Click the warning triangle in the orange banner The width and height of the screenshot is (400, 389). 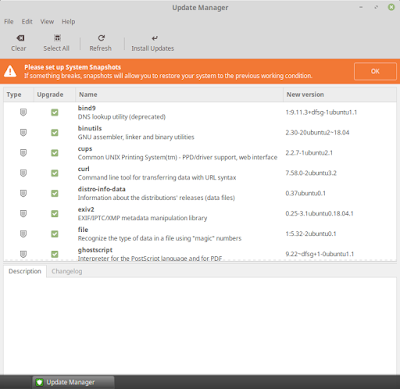pos(10,71)
